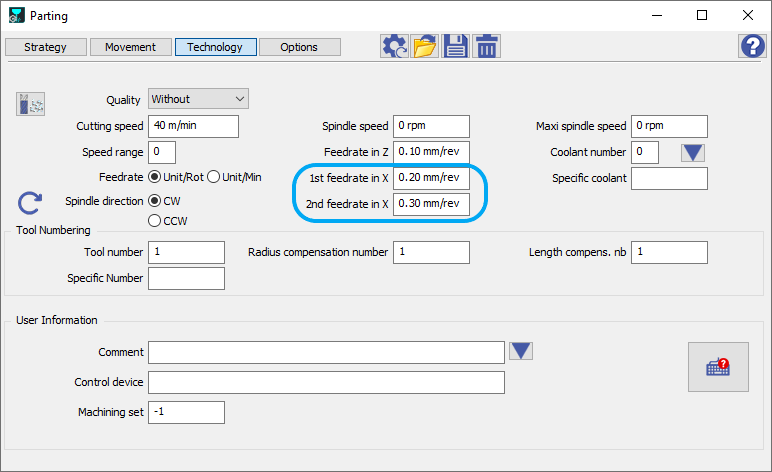This screenshot has width=772, height=472.
Task: Click the keyboard help icon button
Action: coord(718,366)
